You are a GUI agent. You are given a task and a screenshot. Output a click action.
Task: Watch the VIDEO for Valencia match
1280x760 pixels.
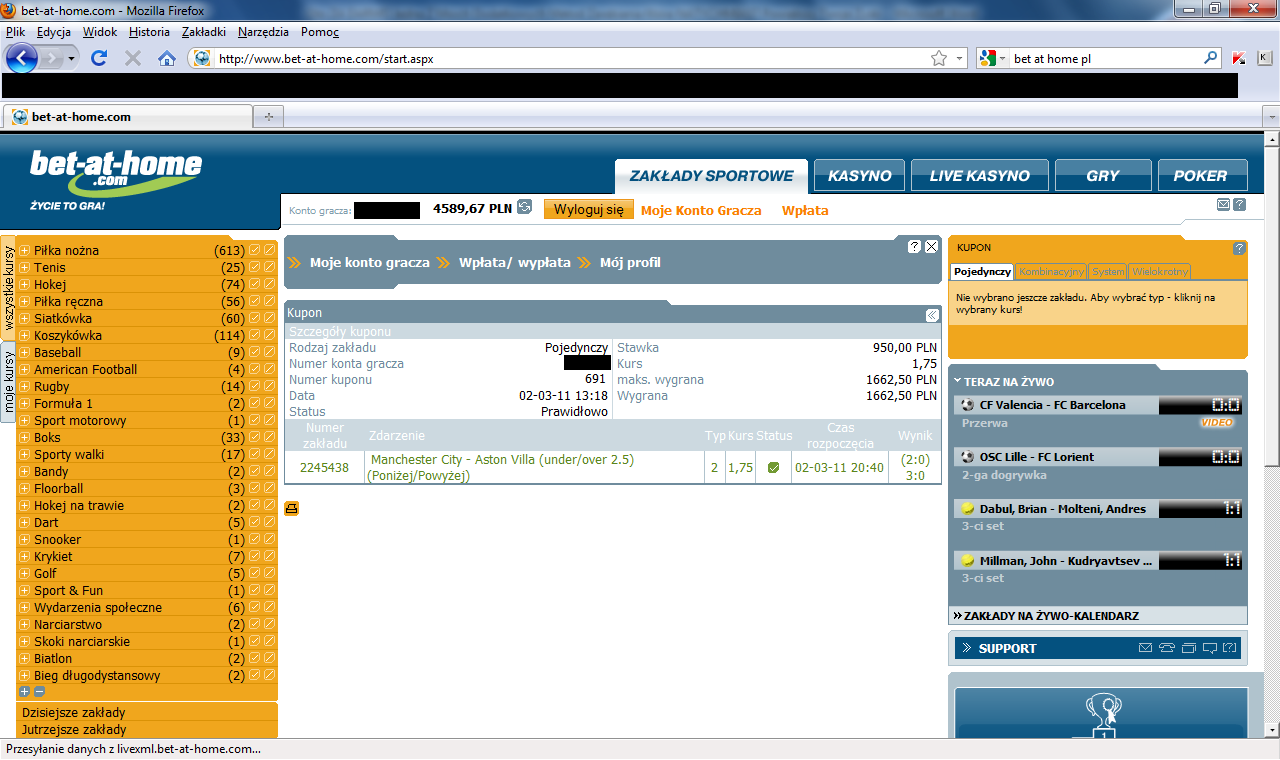[1217, 423]
